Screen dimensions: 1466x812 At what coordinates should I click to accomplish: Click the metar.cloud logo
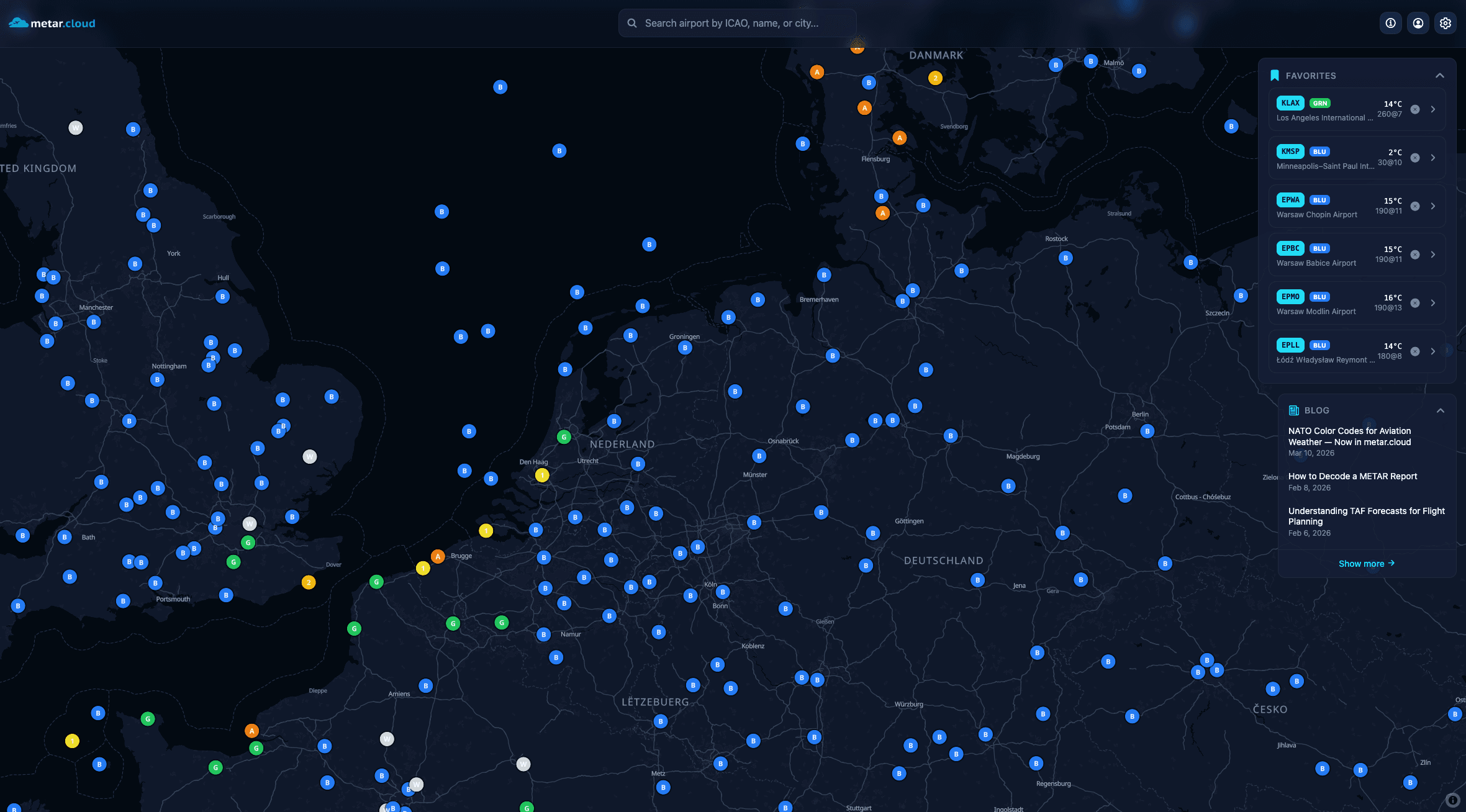click(52, 23)
